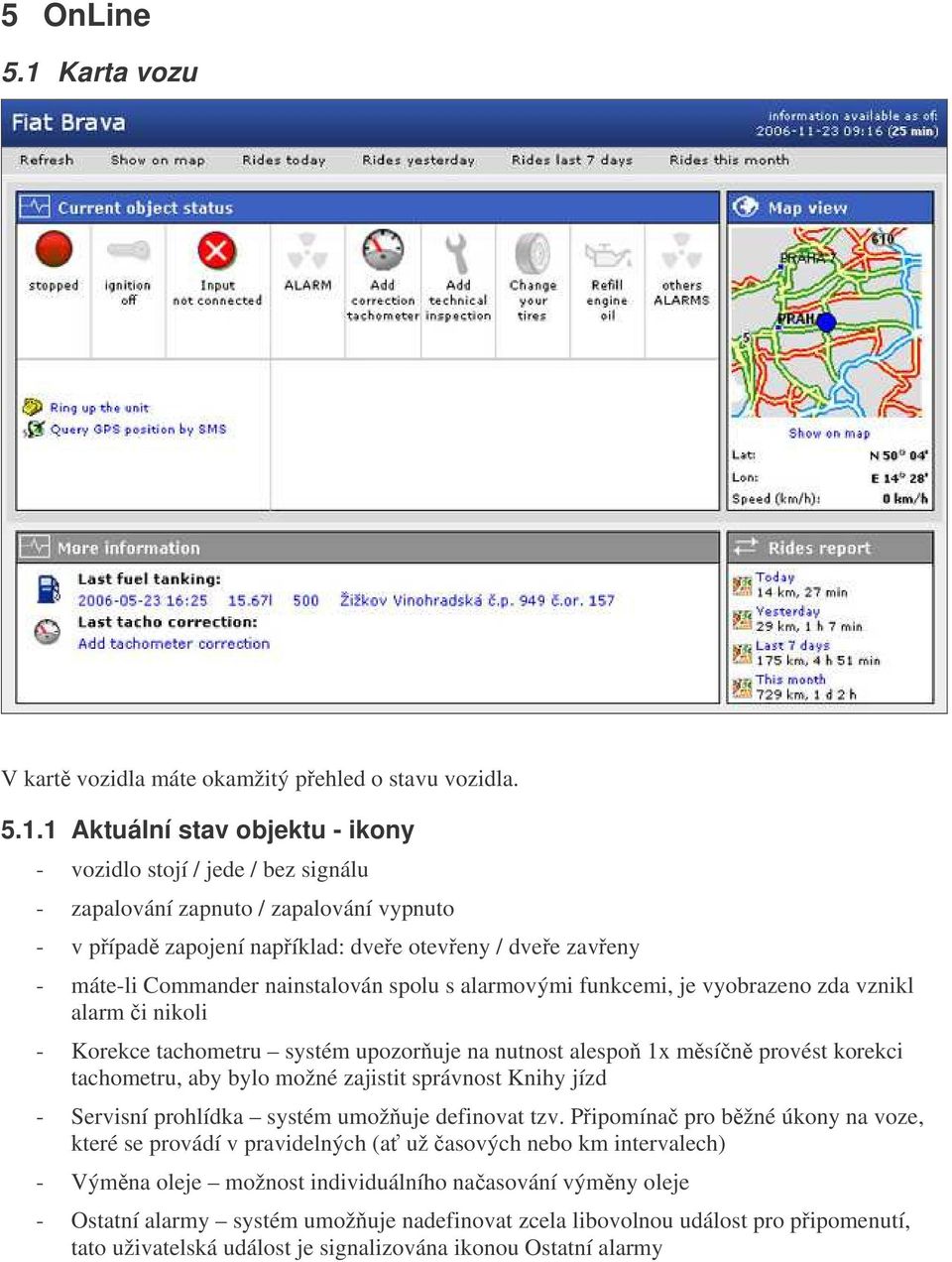952x1262 pixels.
Task: Open Rides today menu item
Action: (x=284, y=160)
